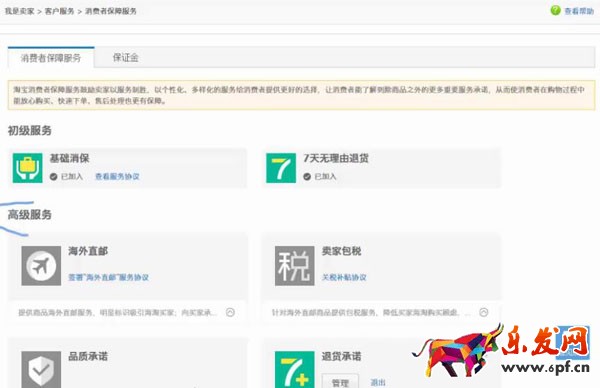
Task: Click the 已加入 checkmark under 基础消保
Action: click(x=54, y=176)
